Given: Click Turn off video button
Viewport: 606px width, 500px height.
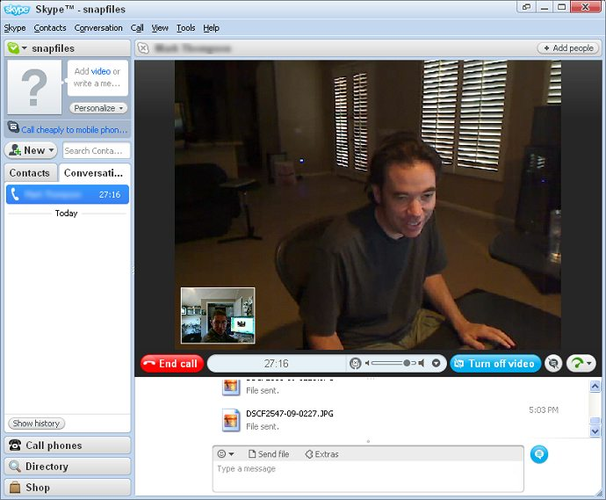Looking at the screenshot, I should [495, 364].
